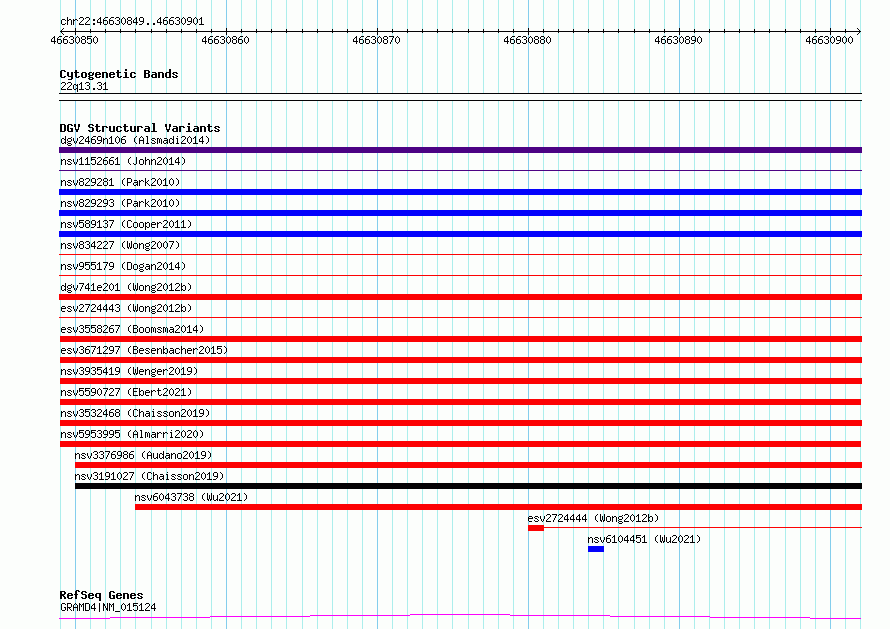Open variant nsv829281 (Park2010) label
This screenshot has height=629, width=890.
[120, 182]
